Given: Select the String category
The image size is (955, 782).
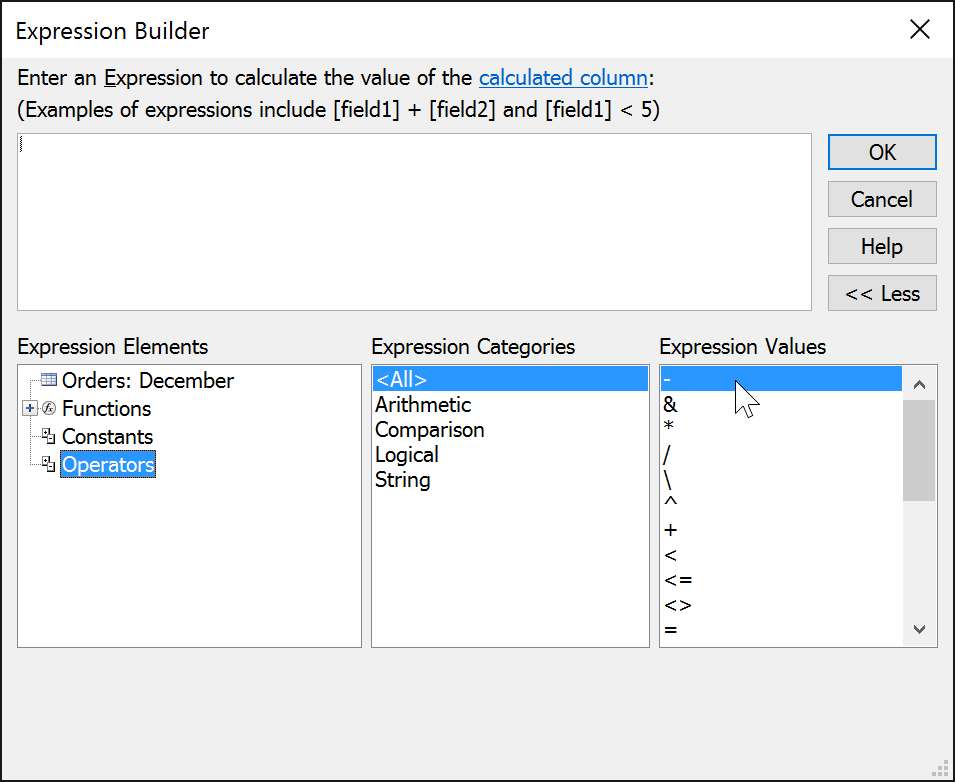Looking at the screenshot, I should click(x=402, y=479).
